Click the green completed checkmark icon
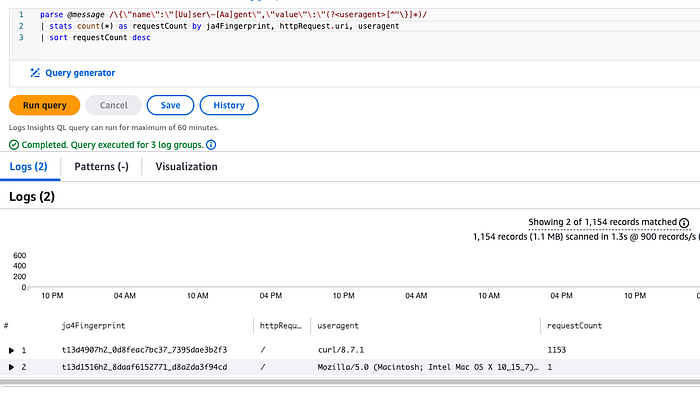700x408 pixels. point(14,145)
